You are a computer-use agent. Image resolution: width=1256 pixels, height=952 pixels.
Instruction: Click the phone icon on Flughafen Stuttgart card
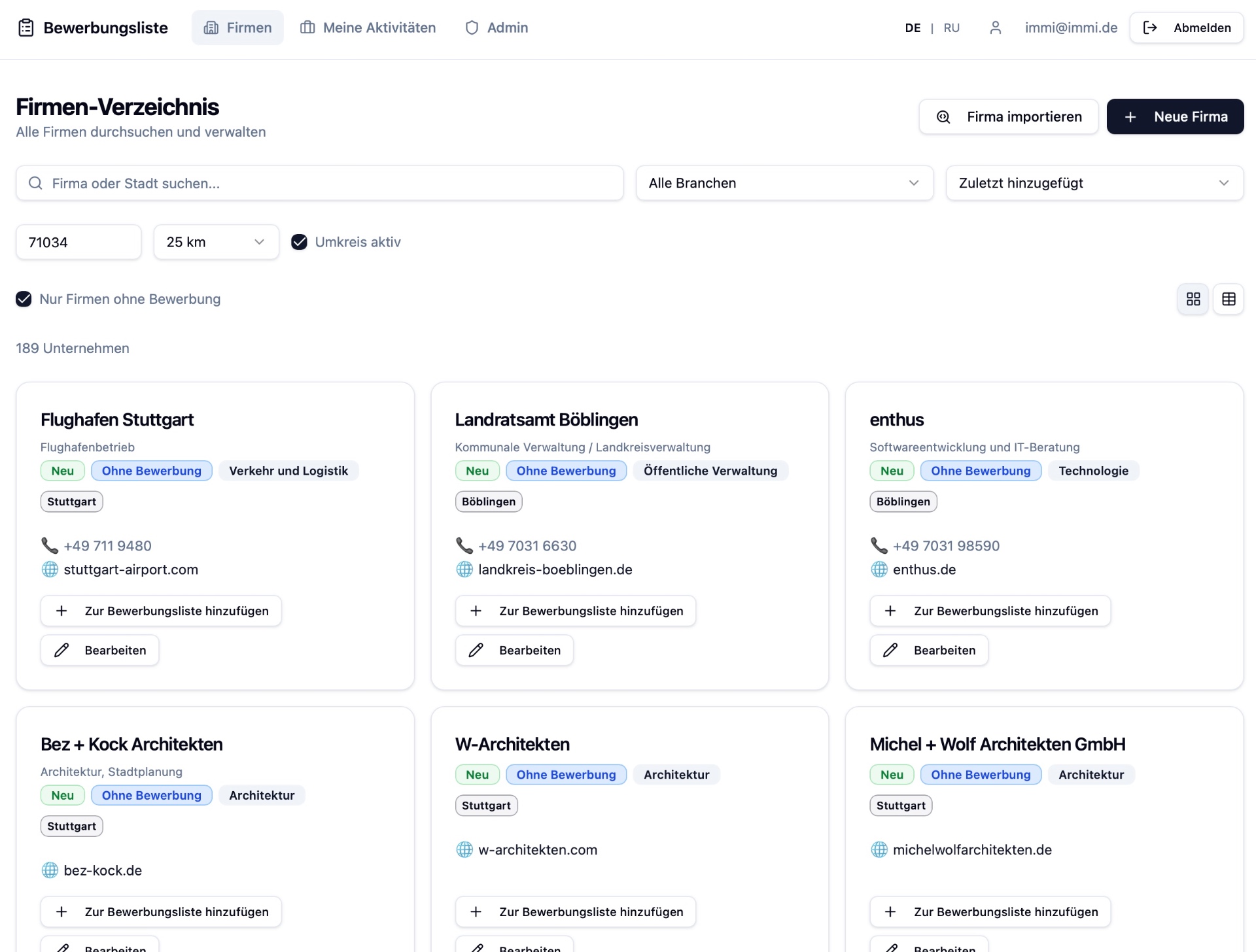click(x=50, y=545)
